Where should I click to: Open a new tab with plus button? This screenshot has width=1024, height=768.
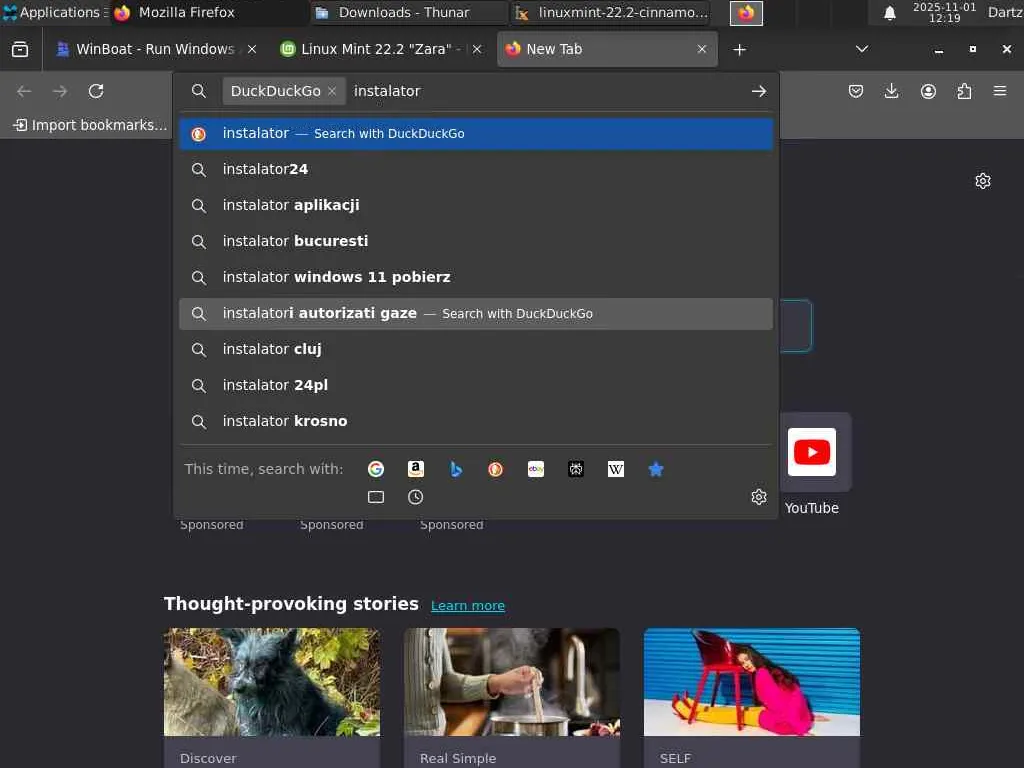pyautogui.click(x=739, y=50)
